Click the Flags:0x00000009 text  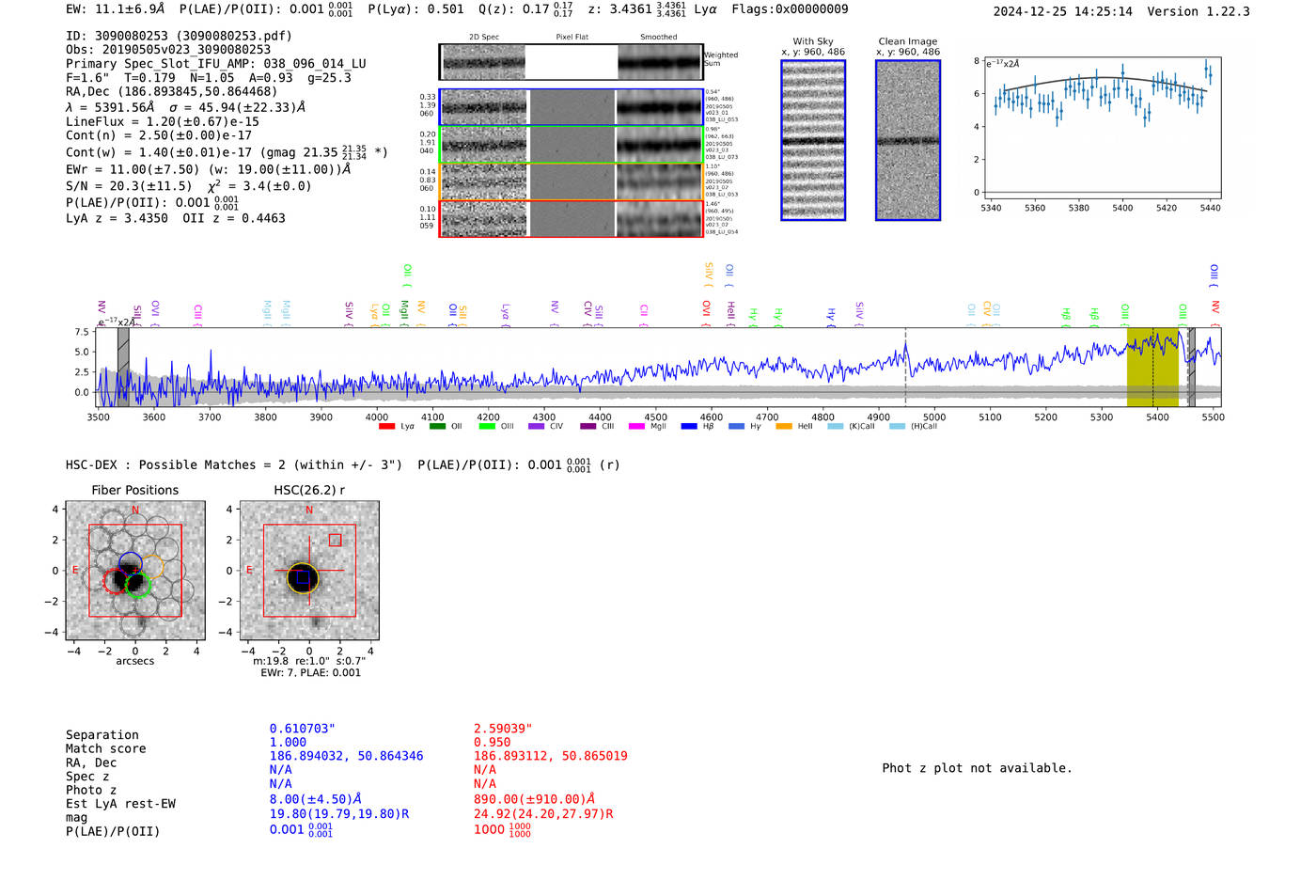point(790,9)
